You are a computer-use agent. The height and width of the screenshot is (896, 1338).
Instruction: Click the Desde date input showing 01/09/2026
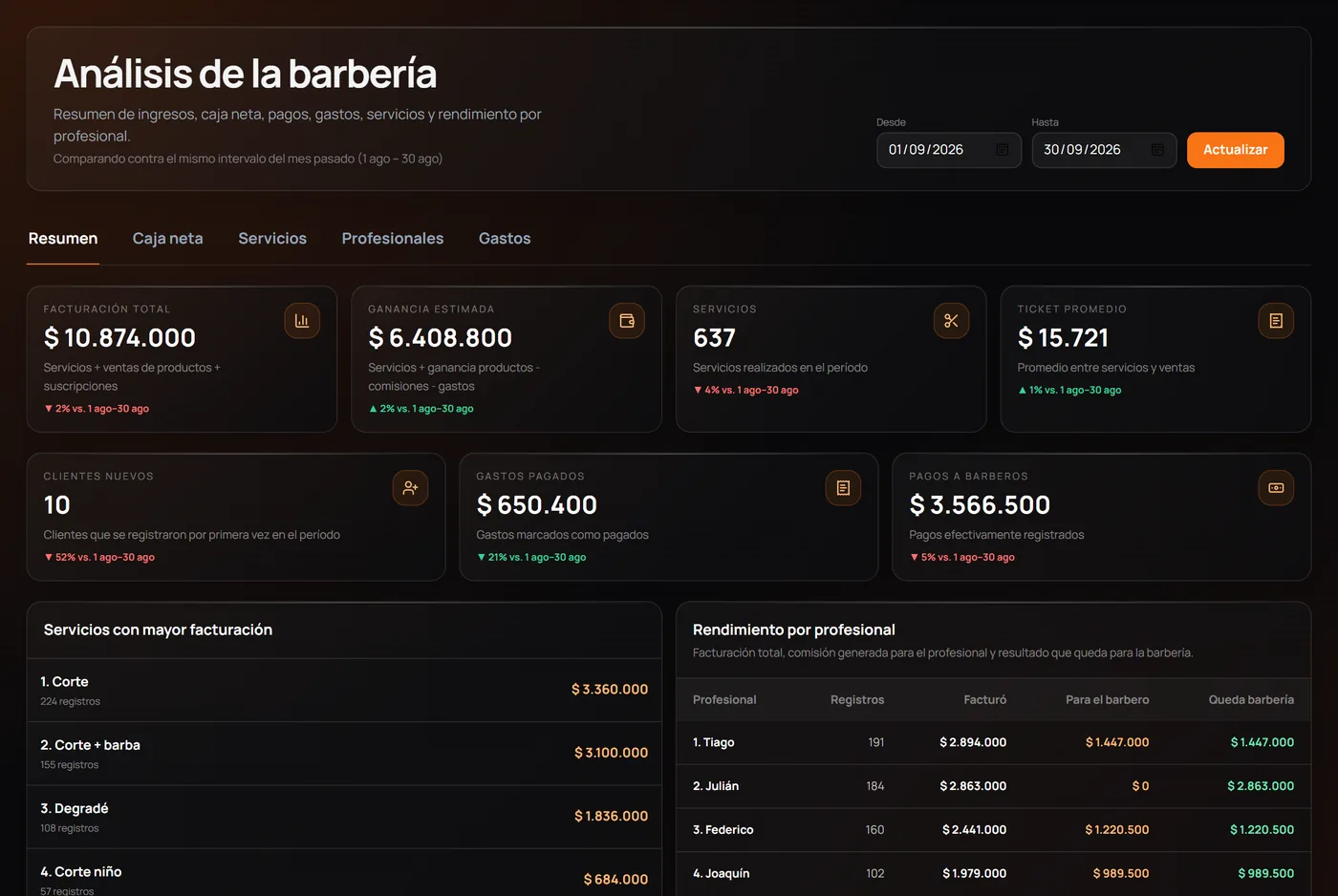[x=949, y=150]
